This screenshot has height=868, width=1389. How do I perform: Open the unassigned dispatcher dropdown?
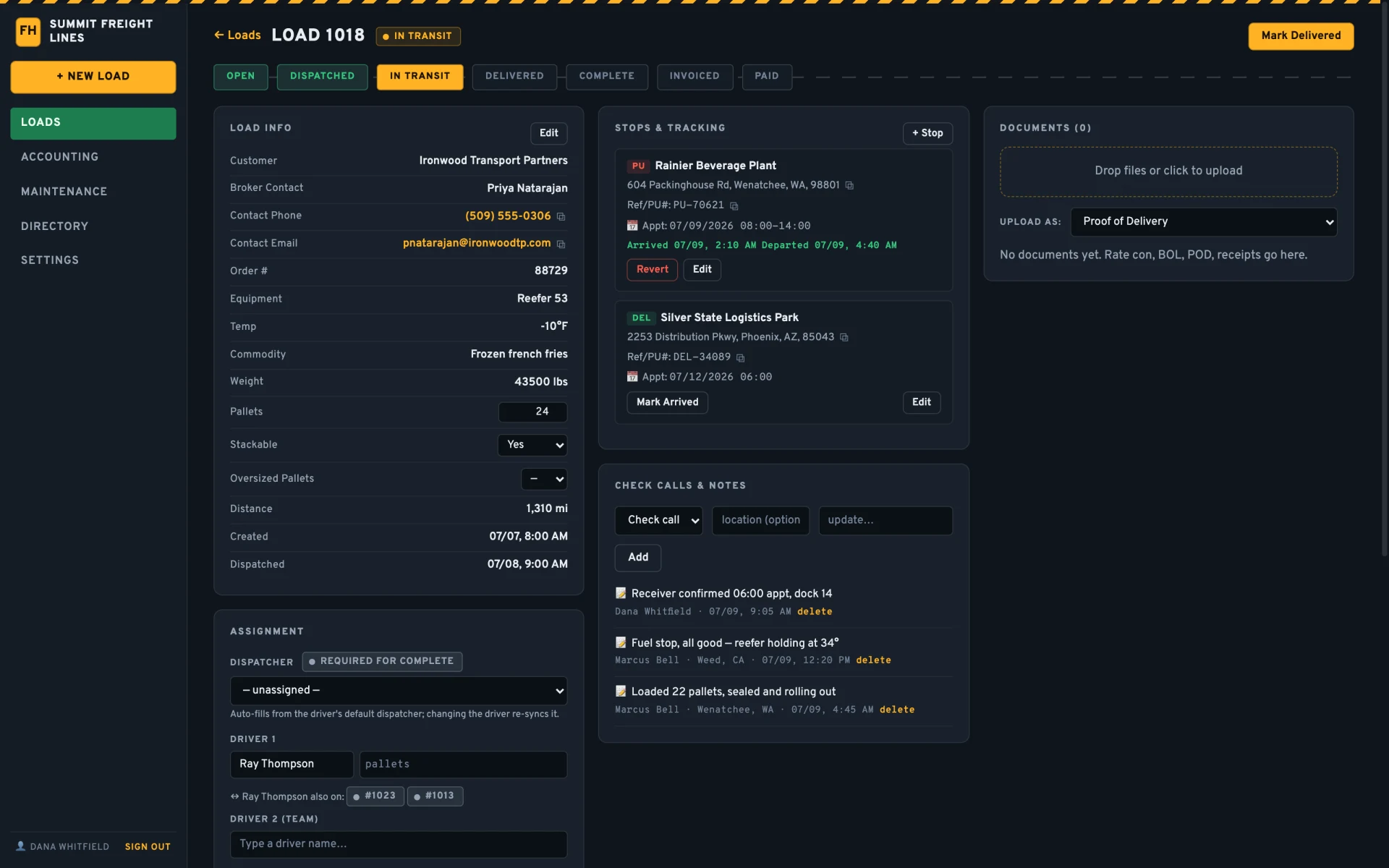(399, 691)
